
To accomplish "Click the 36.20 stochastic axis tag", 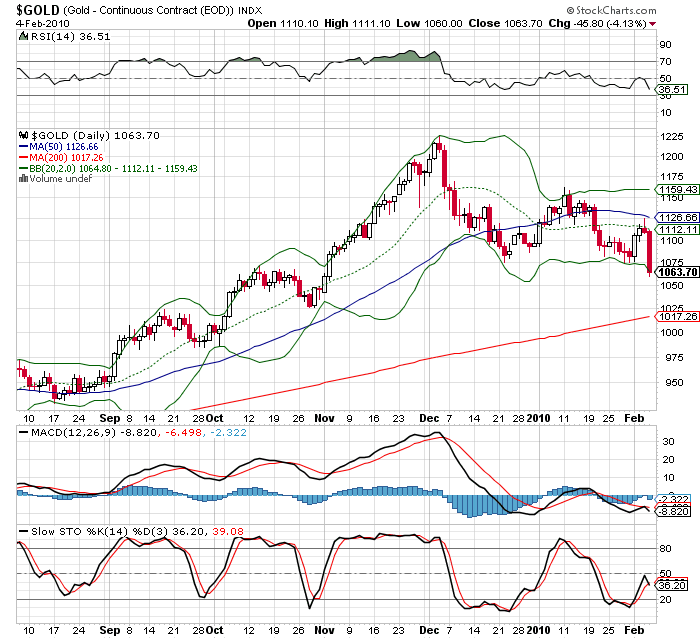I will pyautogui.click(x=672, y=585).
